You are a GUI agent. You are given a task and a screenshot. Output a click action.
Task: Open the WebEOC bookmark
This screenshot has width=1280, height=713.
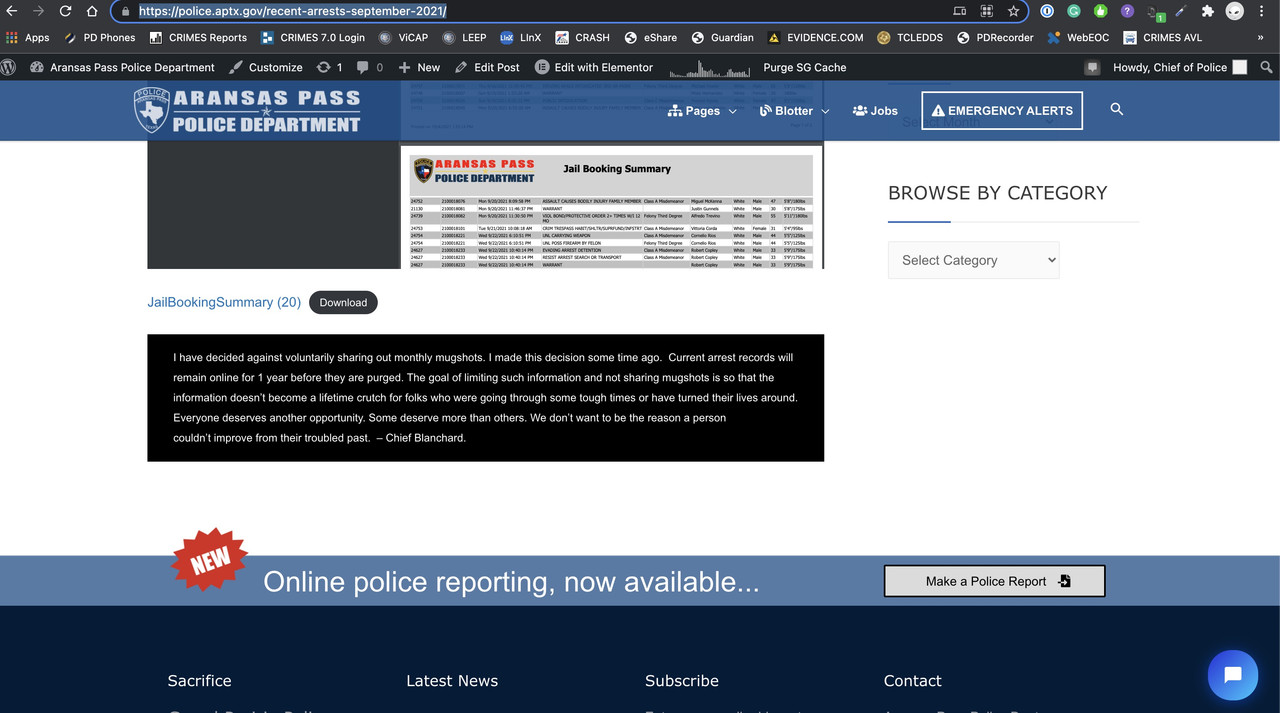(x=1079, y=37)
